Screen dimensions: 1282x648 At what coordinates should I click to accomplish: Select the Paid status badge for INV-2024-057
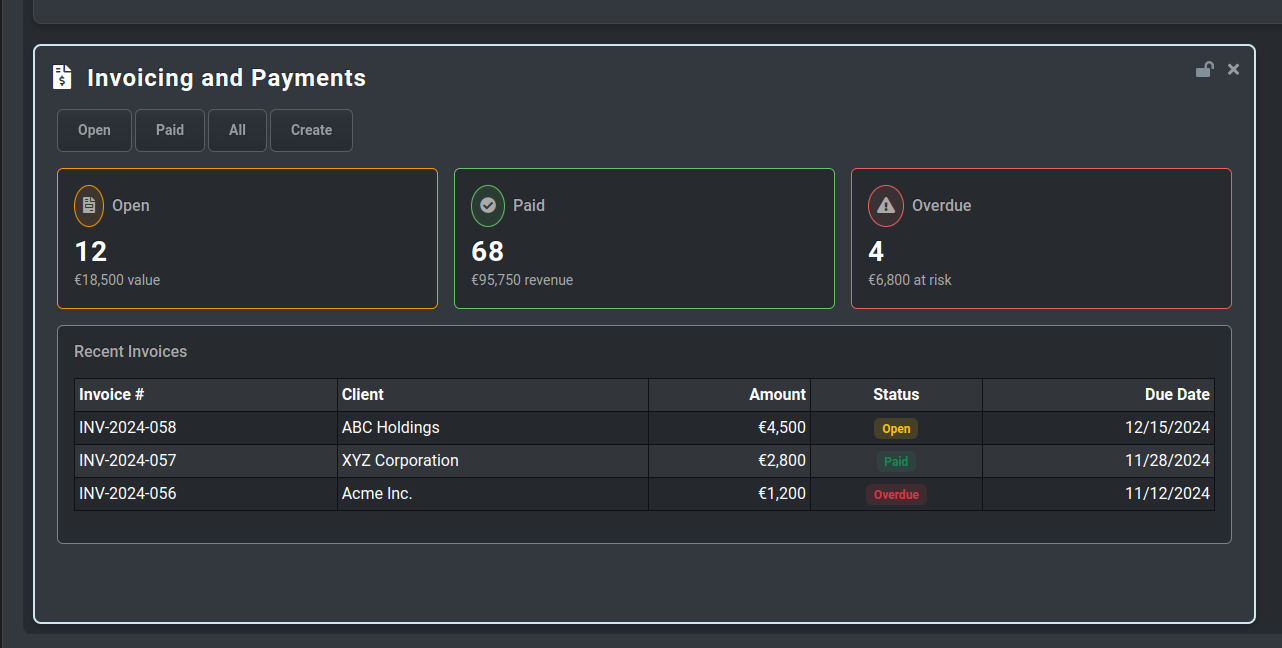pos(896,461)
